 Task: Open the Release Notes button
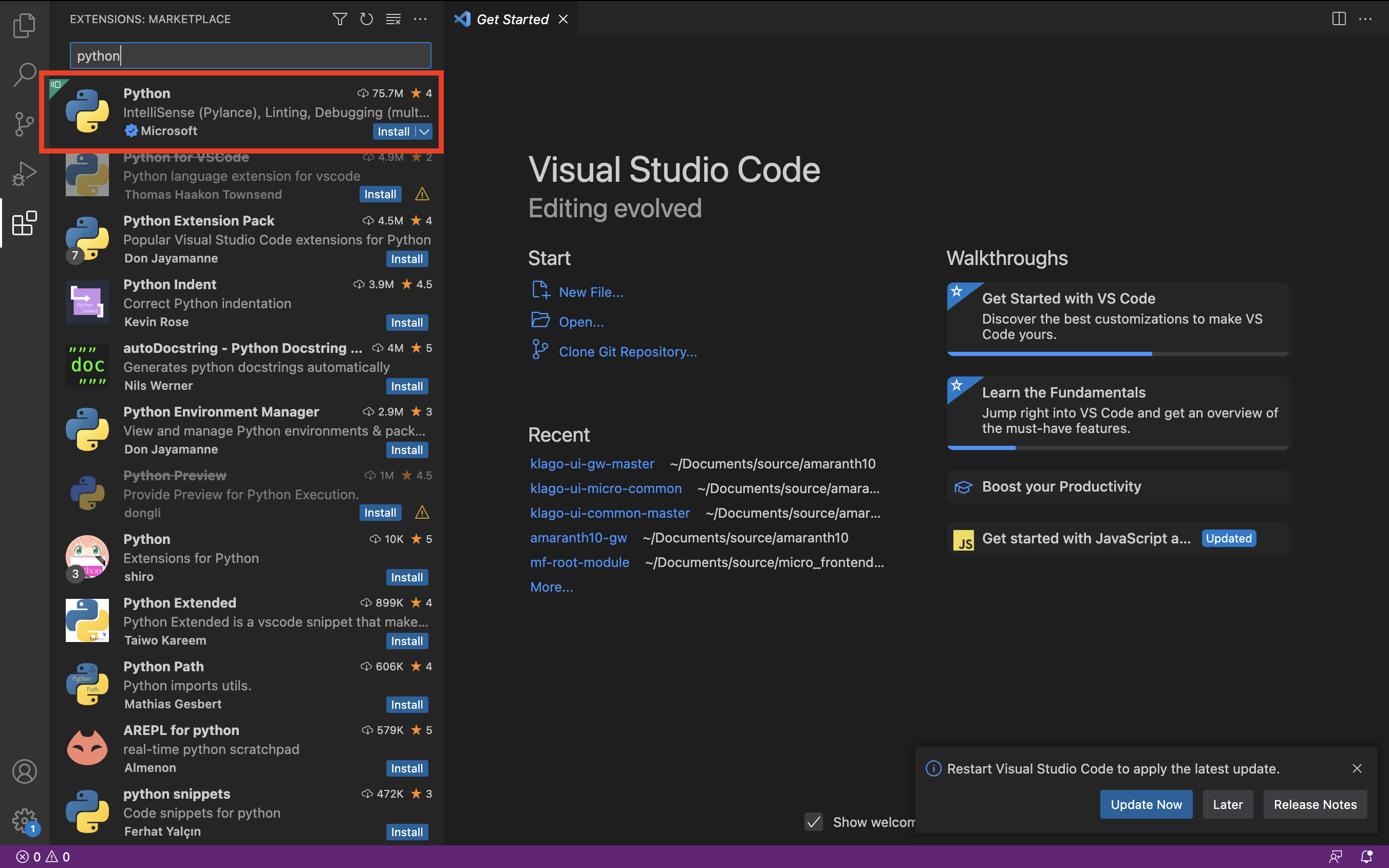pyautogui.click(x=1315, y=804)
